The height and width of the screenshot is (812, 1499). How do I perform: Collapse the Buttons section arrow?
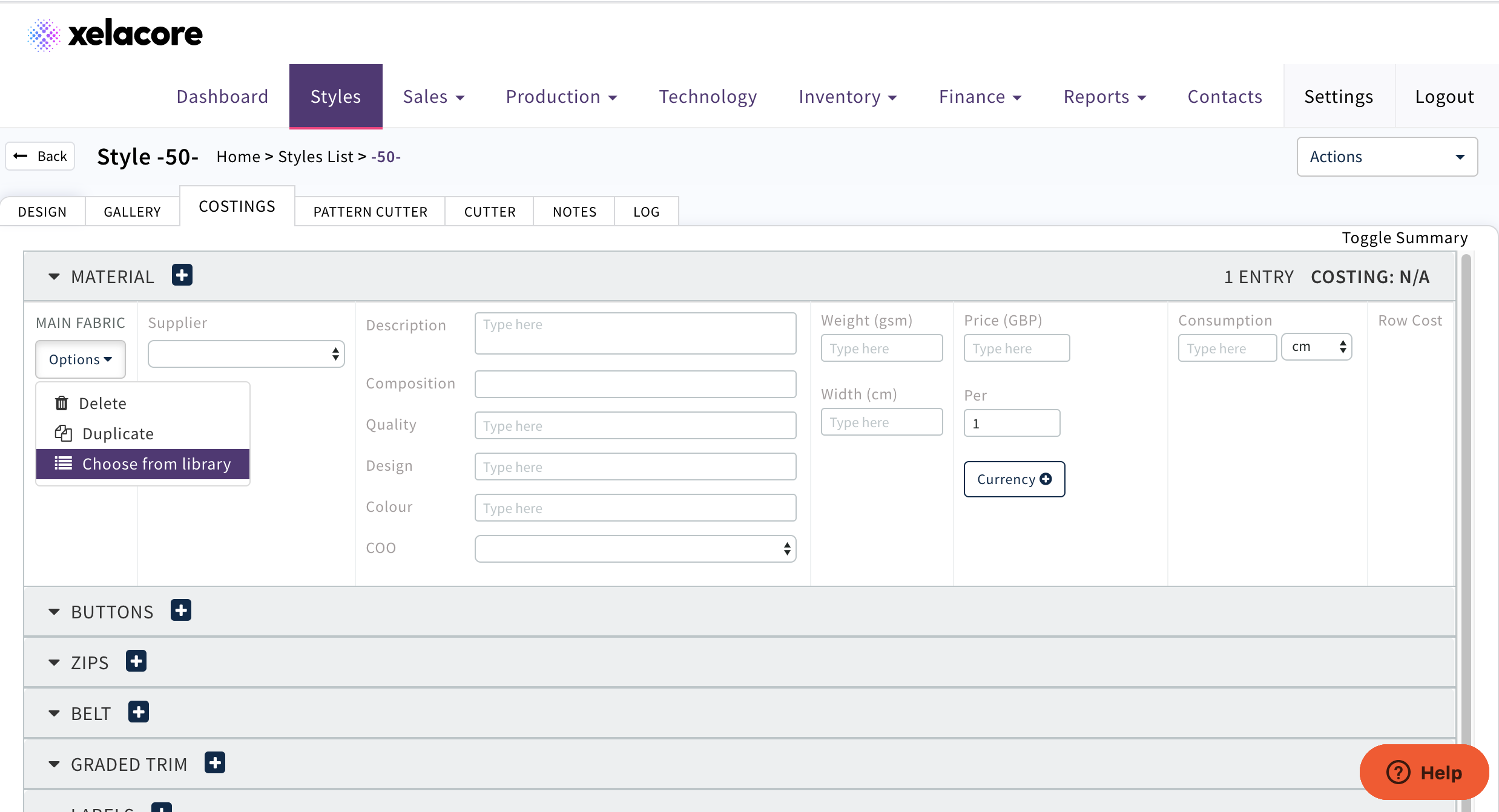[54, 612]
